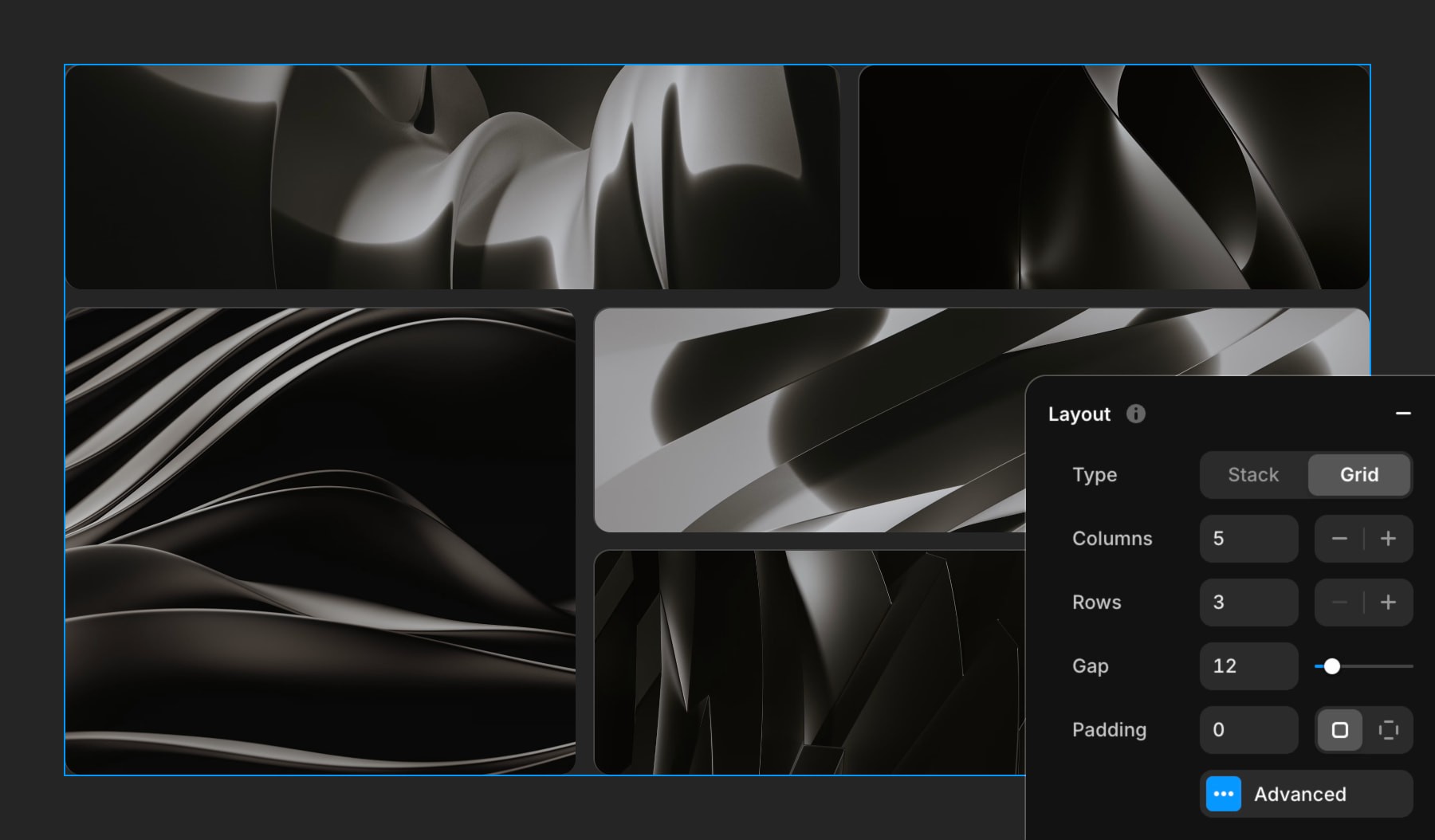Increase the Columns count
Image resolution: width=1435 pixels, height=840 pixels.
tap(1388, 539)
